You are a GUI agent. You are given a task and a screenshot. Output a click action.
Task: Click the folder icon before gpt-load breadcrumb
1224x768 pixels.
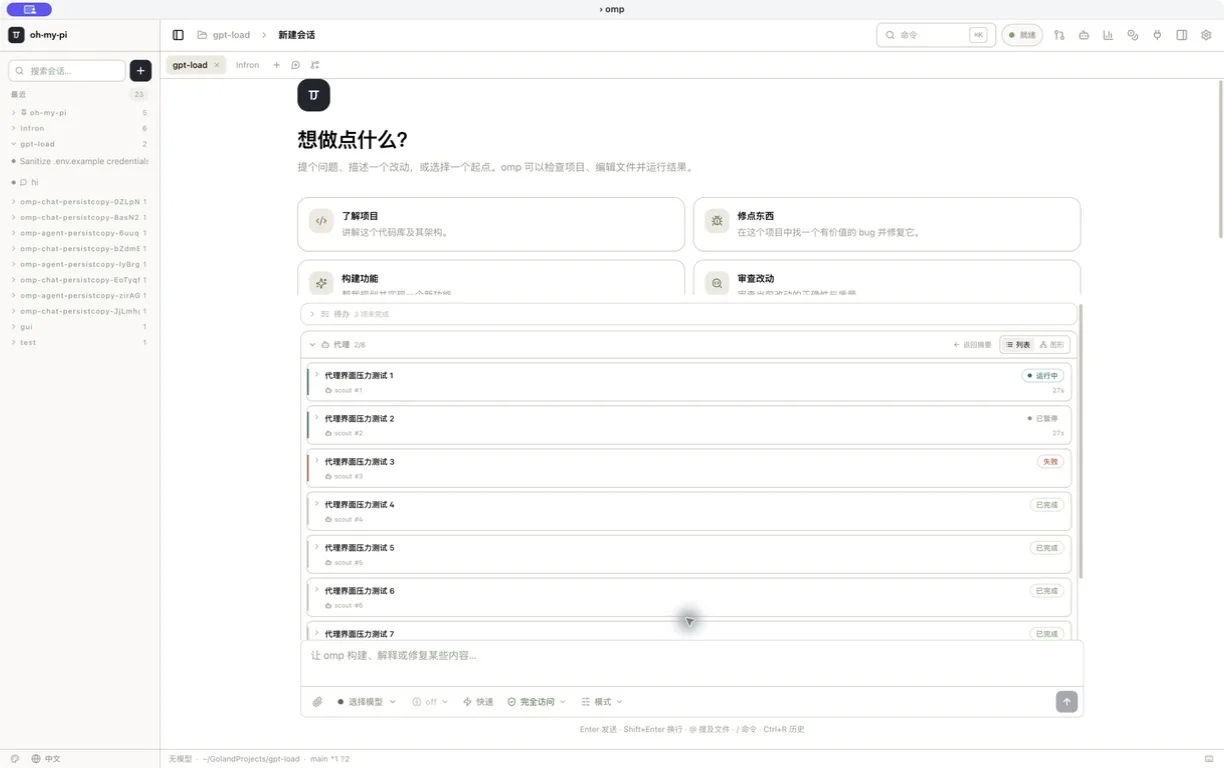[202, 35]
